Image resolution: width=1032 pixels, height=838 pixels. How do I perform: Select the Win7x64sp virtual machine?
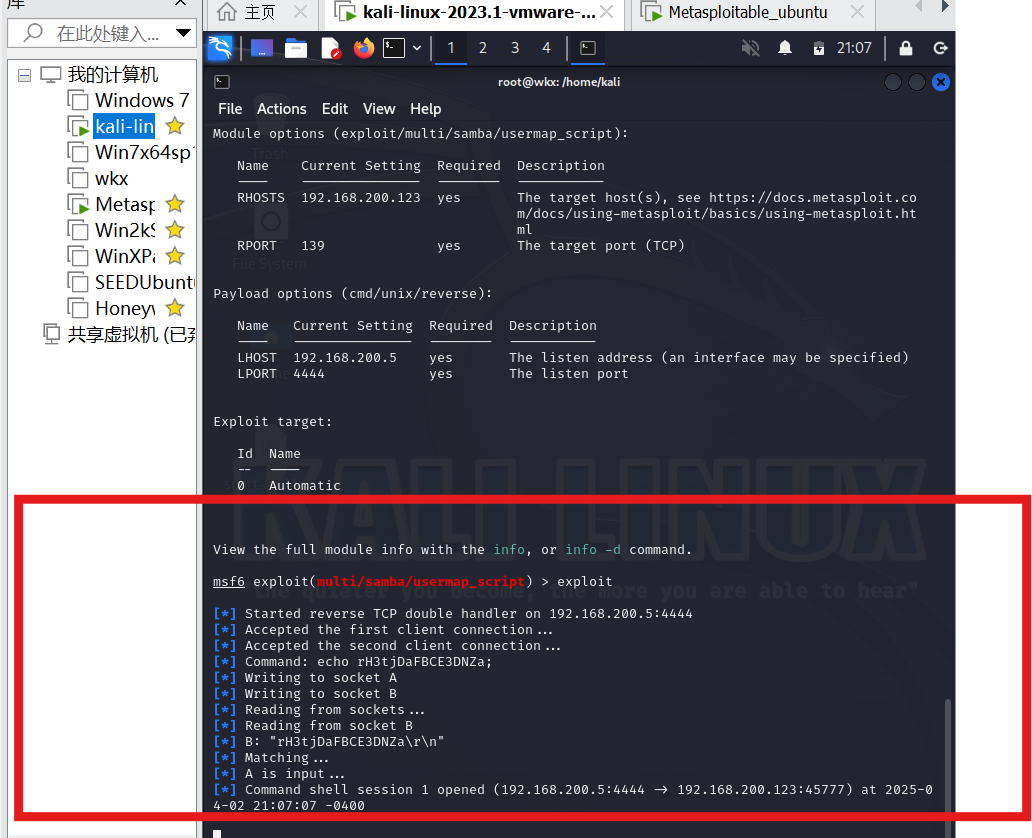(x=143, y=152)
